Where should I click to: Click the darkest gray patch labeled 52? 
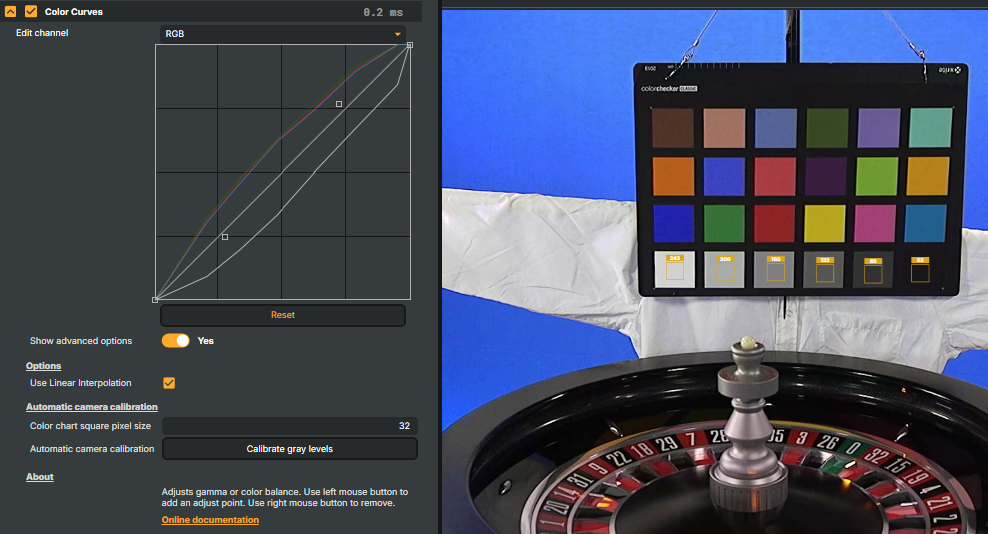920,270
